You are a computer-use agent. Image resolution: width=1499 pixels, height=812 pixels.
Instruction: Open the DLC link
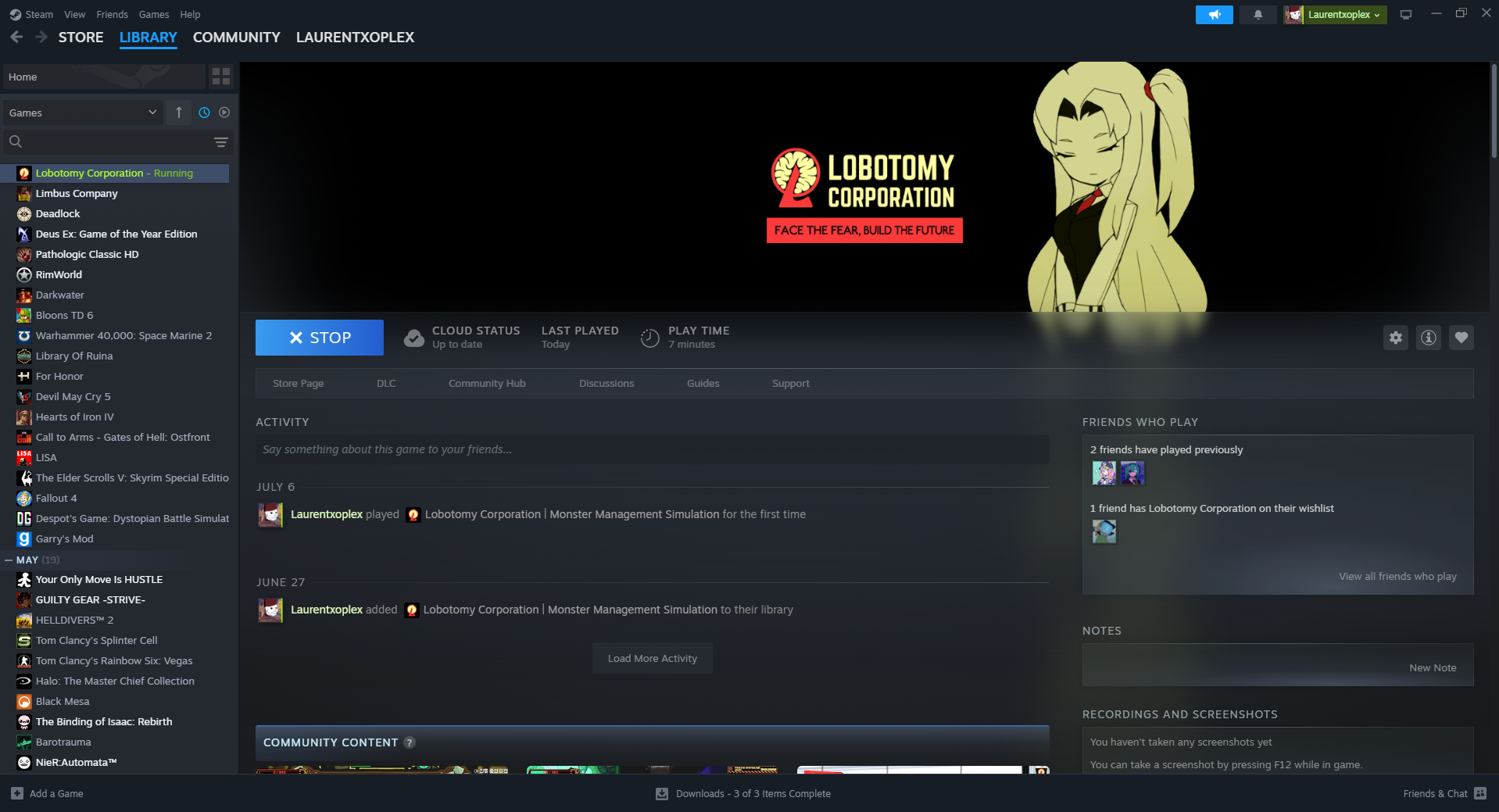pyautogui.click(x=386, y=384)
